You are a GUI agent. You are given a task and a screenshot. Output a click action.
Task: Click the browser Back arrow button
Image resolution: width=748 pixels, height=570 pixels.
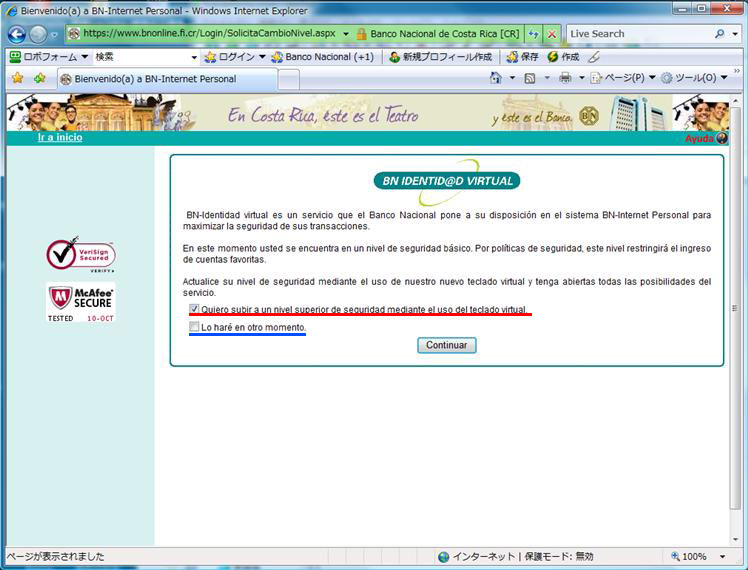click(x=17, y=34)
